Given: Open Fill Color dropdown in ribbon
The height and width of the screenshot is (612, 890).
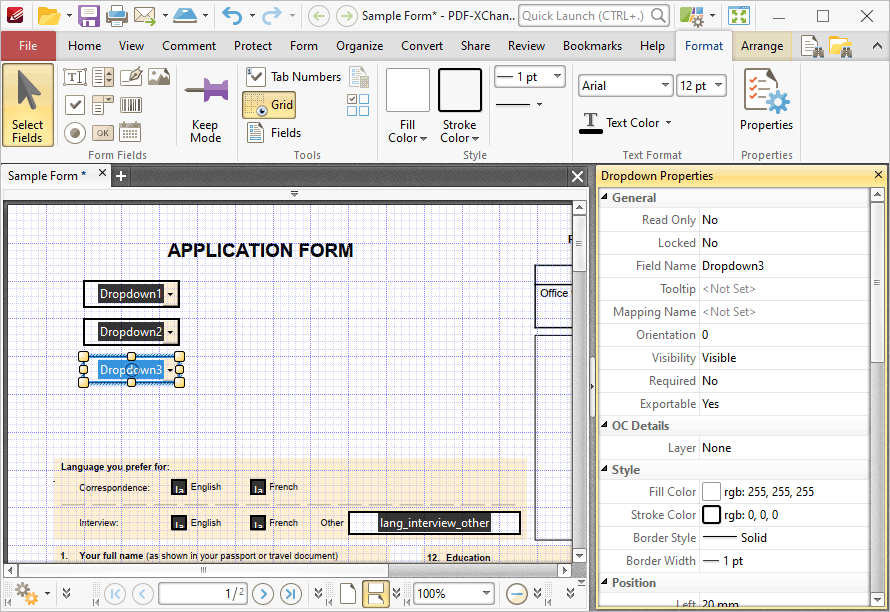Looking at the screenshot, I should [x=408, y=132].
